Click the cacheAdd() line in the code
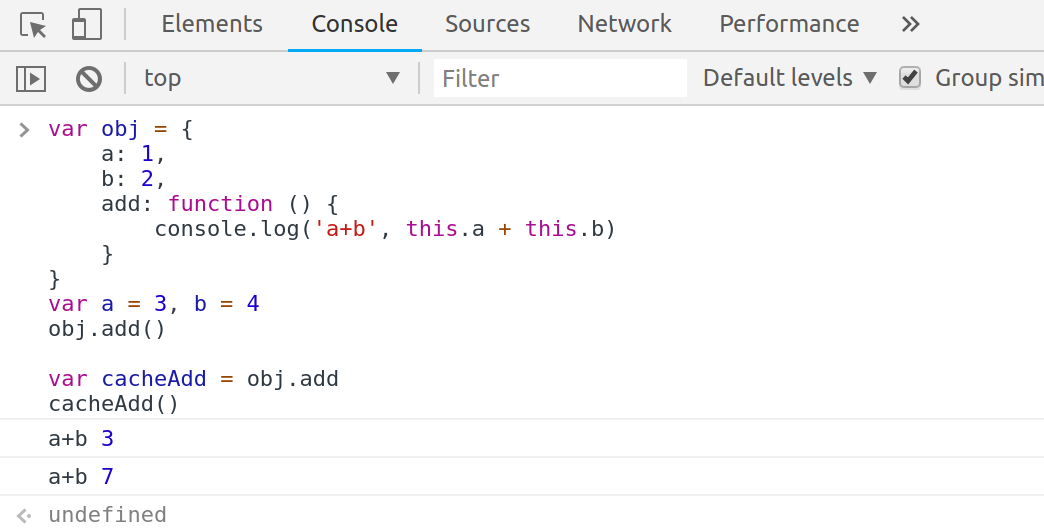The height and width of the screenshot is (531, 1044). tap(113, 404)
